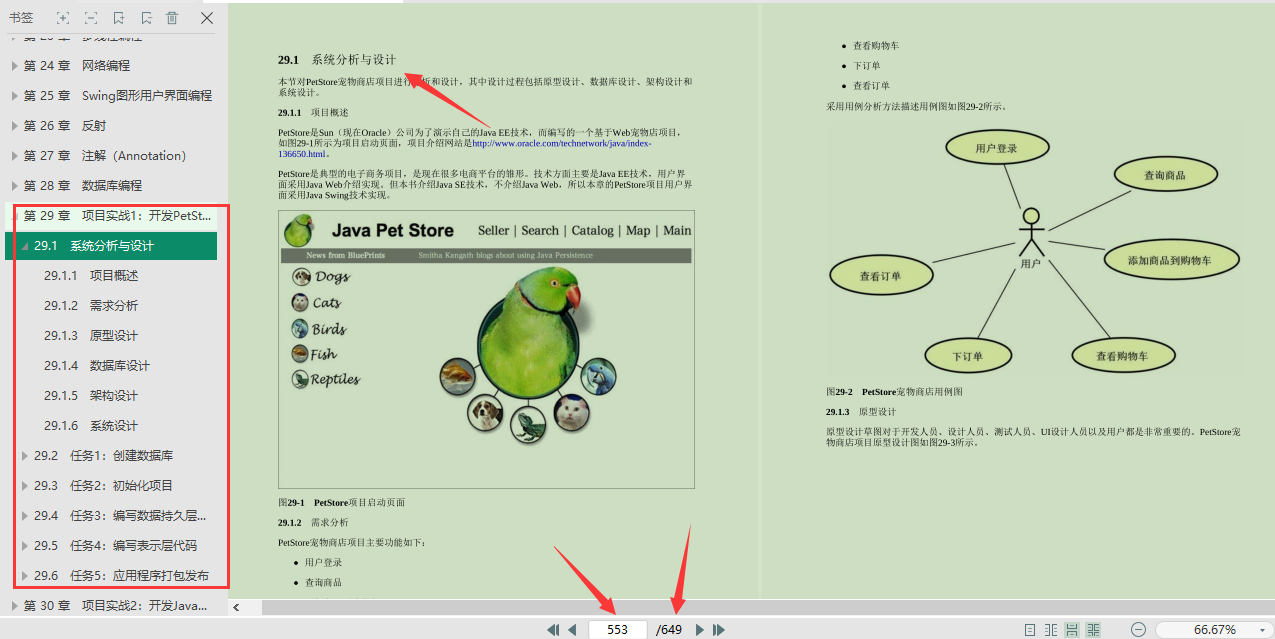Click the page number input field
The height and width of the screenshot is (639, 1275).
pos(617,630)
